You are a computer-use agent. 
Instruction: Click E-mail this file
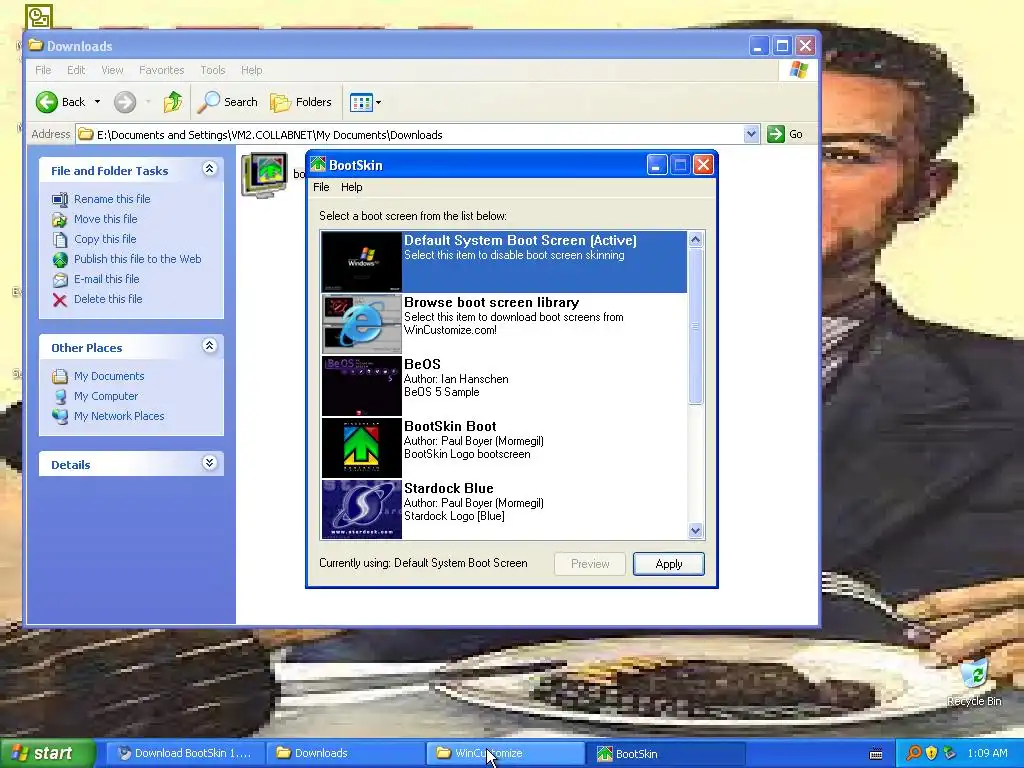pyautogui.click(x=106, y=279)
